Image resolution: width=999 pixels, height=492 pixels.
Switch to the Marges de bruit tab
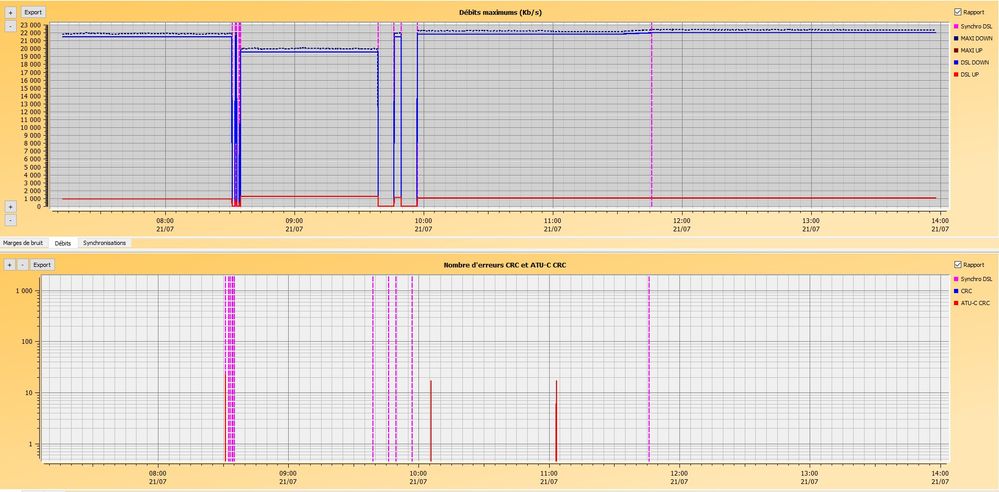(x=23, y=243)
